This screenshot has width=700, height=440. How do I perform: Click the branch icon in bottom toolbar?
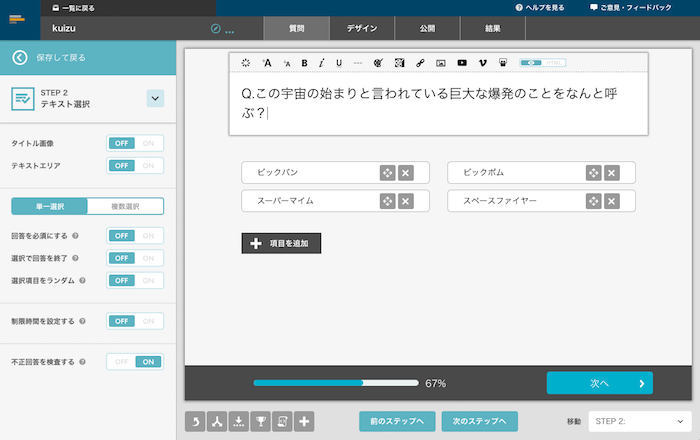coord(217,421)
